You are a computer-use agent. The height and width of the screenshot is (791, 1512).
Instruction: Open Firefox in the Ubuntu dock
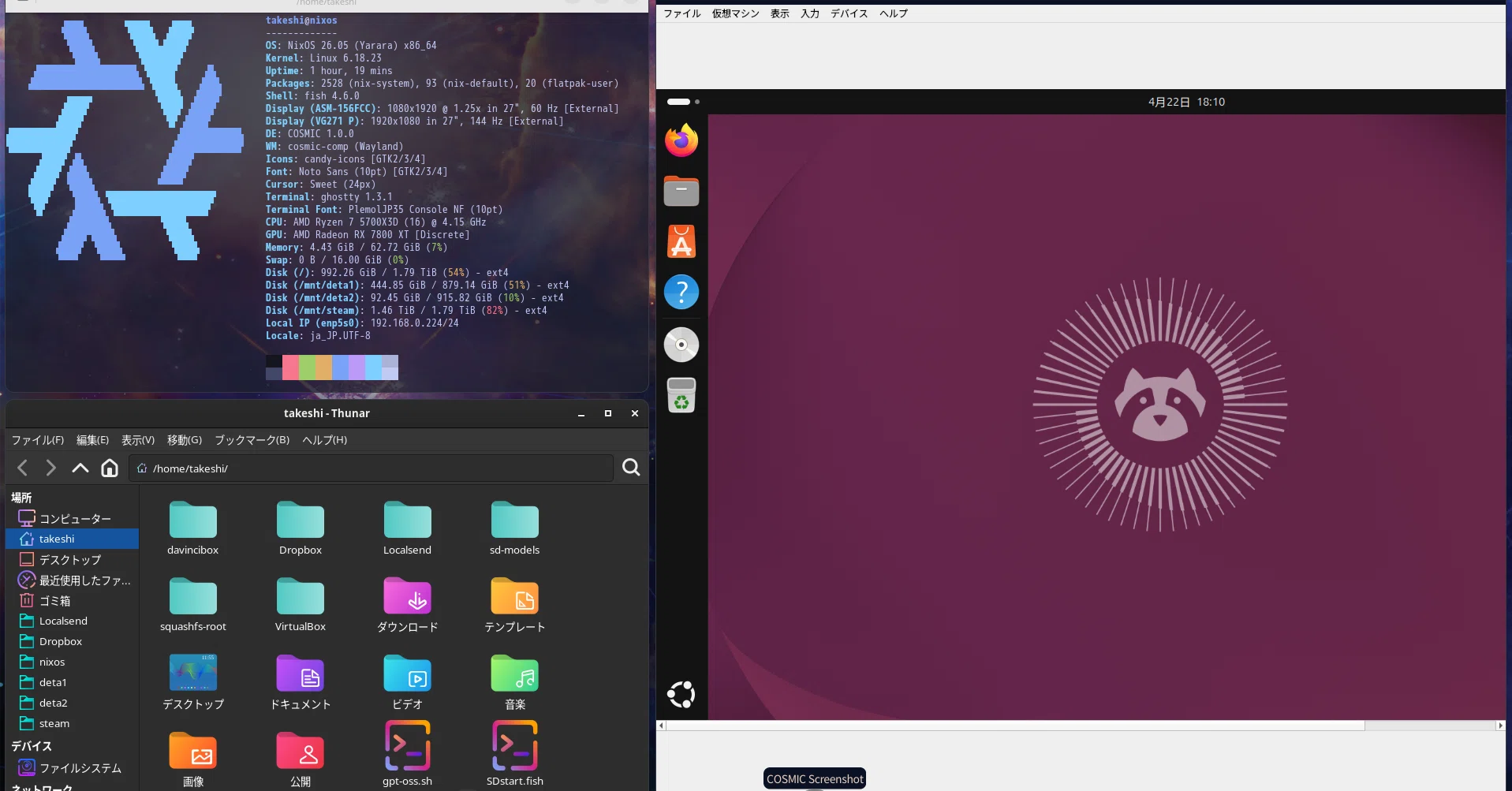click(681, 140)
